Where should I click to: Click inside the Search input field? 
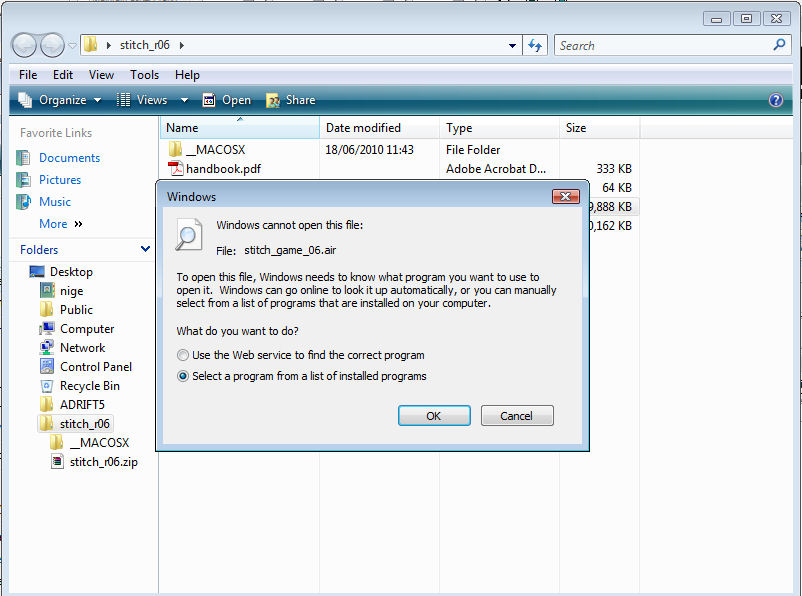click(x=660, y=45)
